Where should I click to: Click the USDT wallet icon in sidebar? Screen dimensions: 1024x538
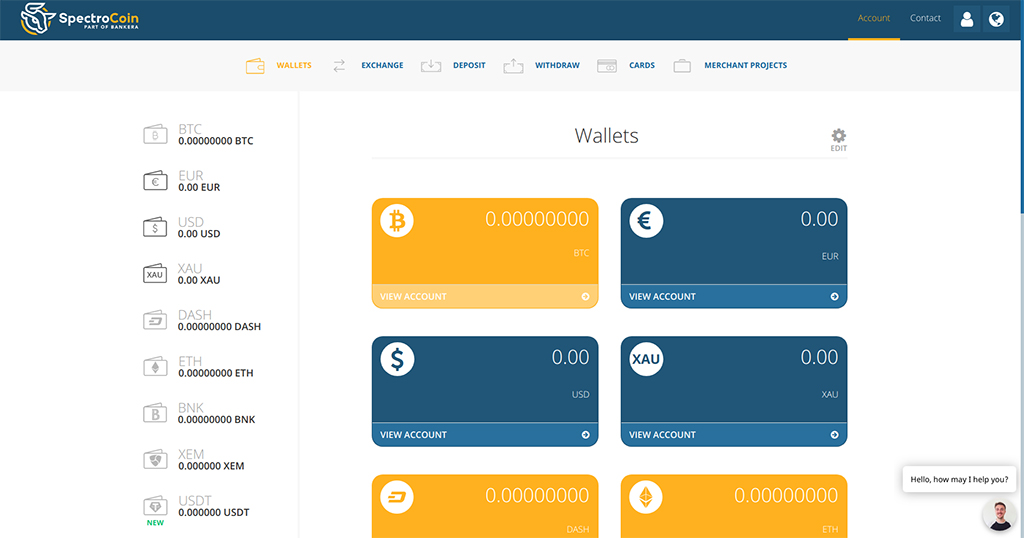point(155,505)
